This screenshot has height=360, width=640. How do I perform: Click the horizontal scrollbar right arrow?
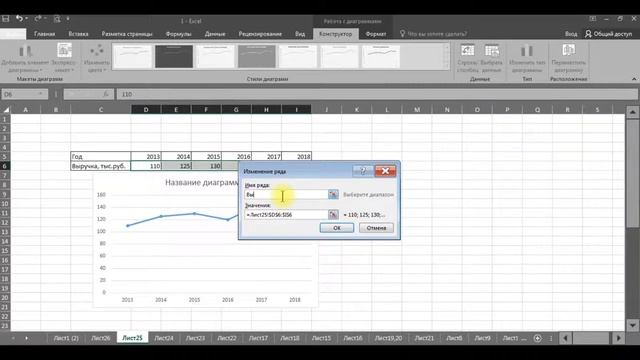click(x=618, y=338)
